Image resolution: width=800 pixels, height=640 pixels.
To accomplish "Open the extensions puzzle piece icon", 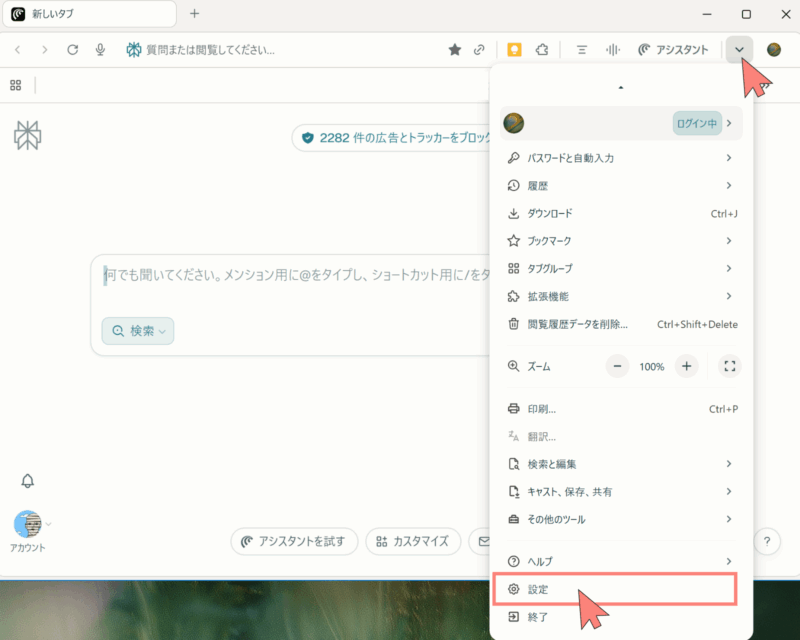I will pos(542,50).
